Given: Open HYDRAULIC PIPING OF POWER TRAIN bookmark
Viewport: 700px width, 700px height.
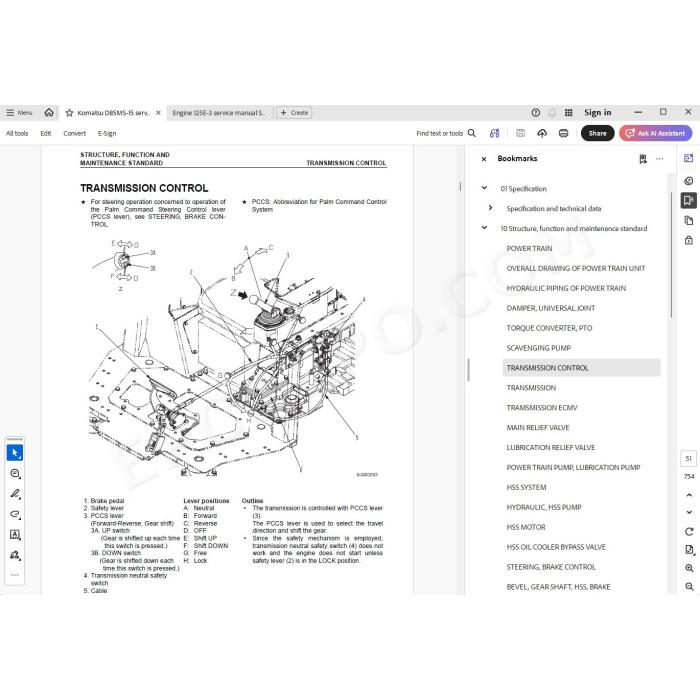Looking at the screenshot, I should pyautogui.click(x=566, y=288).
